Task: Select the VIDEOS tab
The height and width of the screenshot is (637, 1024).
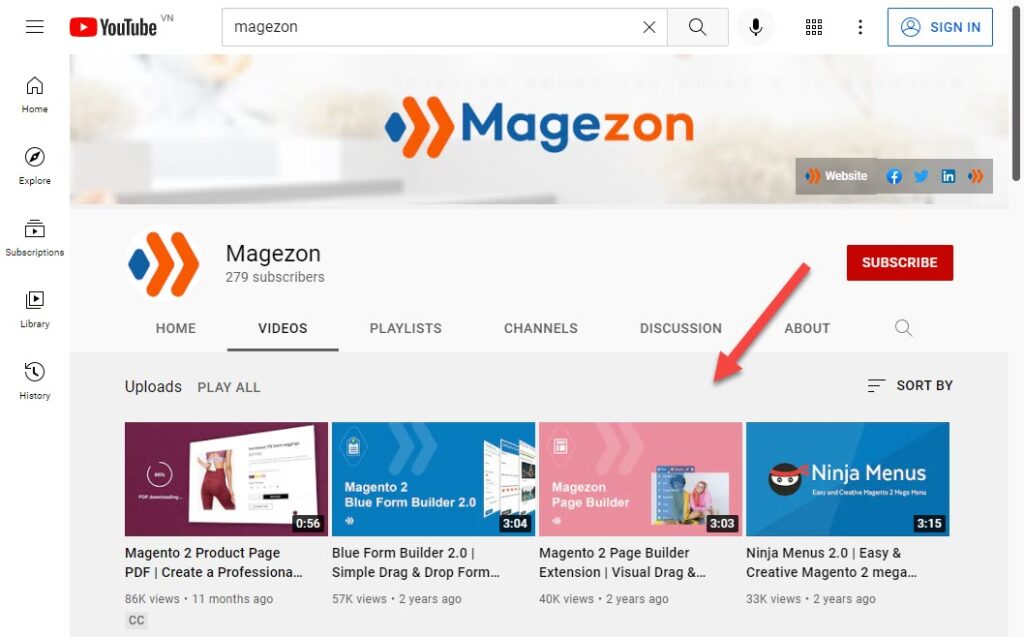Action: click(x=283, y=328)
